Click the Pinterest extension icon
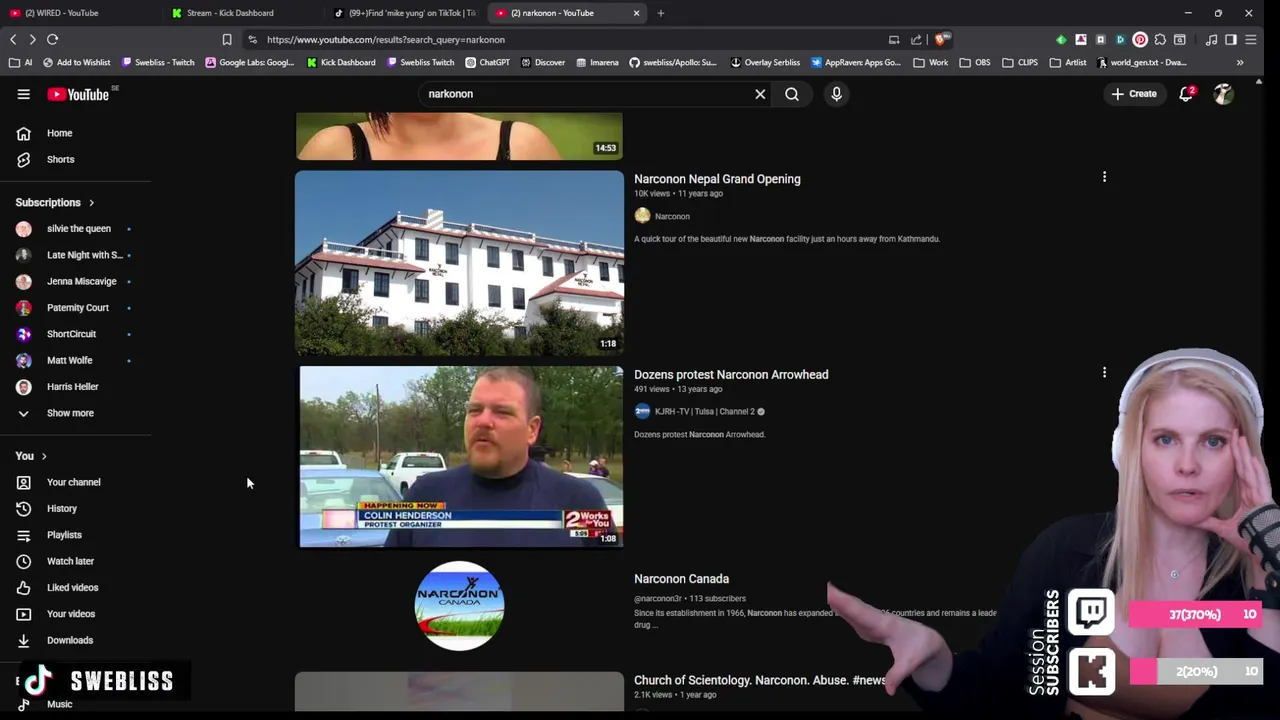1280x720 pixels. click(1140, 40)
